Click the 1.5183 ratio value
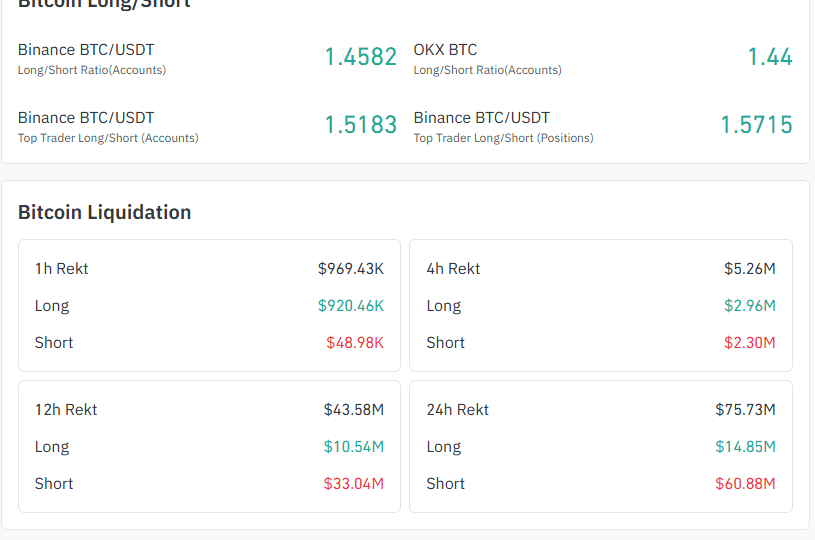This screenshot has width=815, height=540. 361,125
